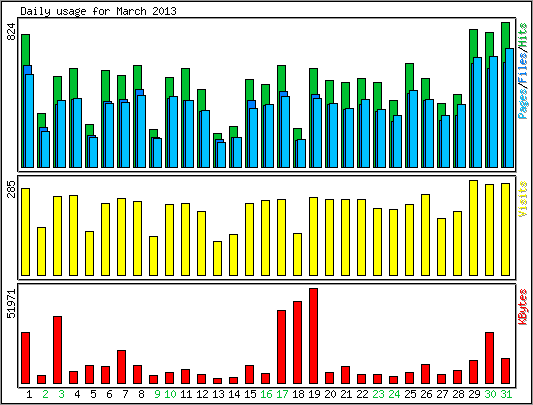The height and width of the screenshot is (405, 533).
Task: Click the yellow 'Visits' legend label
Action: coord(523,199)
